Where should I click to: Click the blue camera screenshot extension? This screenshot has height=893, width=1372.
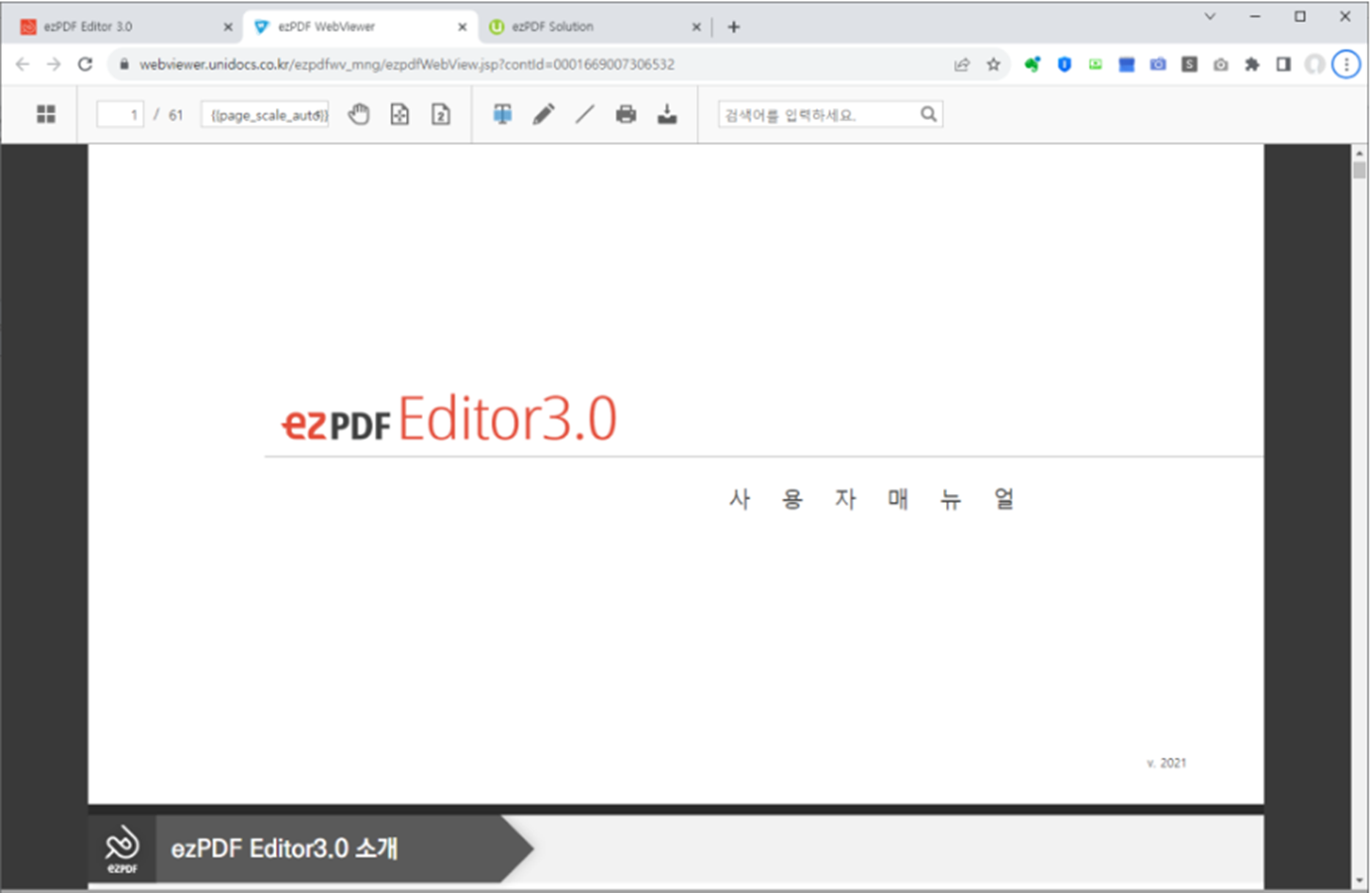pos(1158,64)
